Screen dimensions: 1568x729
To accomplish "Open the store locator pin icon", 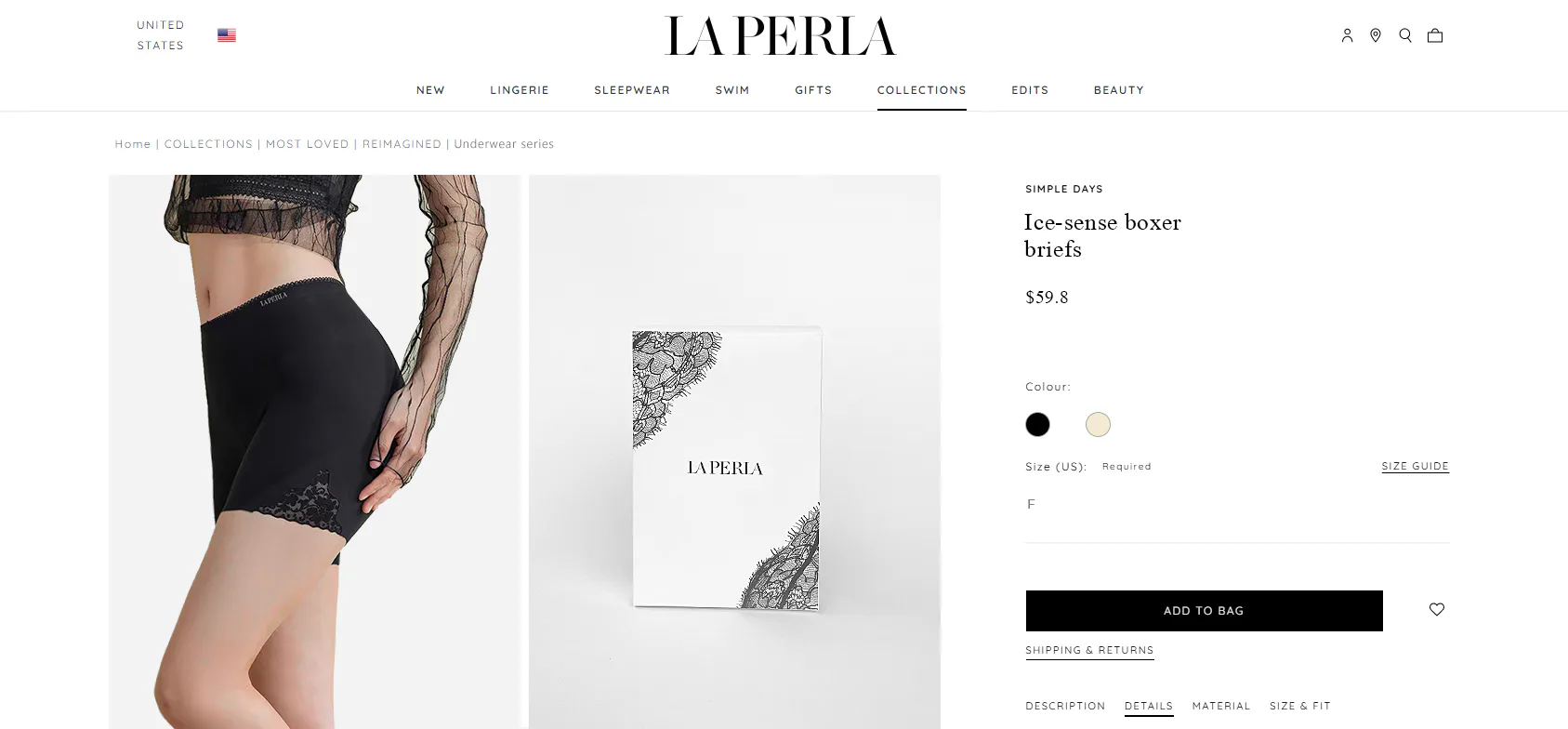I will [x=1376, y=35].
